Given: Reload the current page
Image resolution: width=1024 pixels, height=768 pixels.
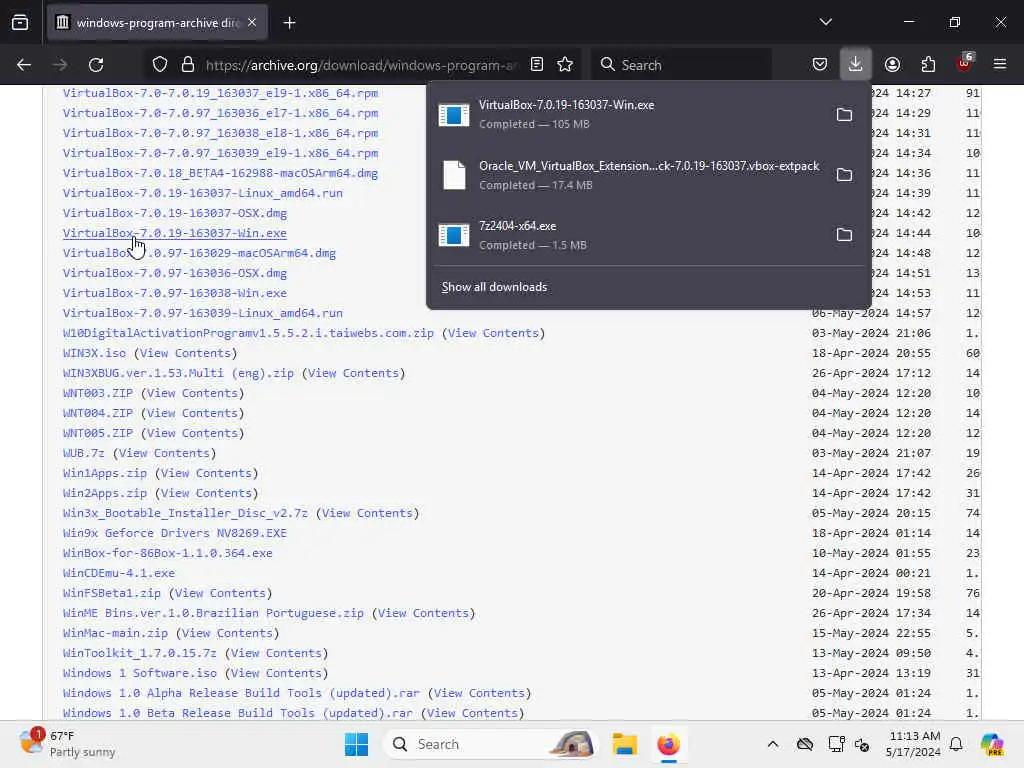Looking at the screenshot, I should tap(96, 65).
